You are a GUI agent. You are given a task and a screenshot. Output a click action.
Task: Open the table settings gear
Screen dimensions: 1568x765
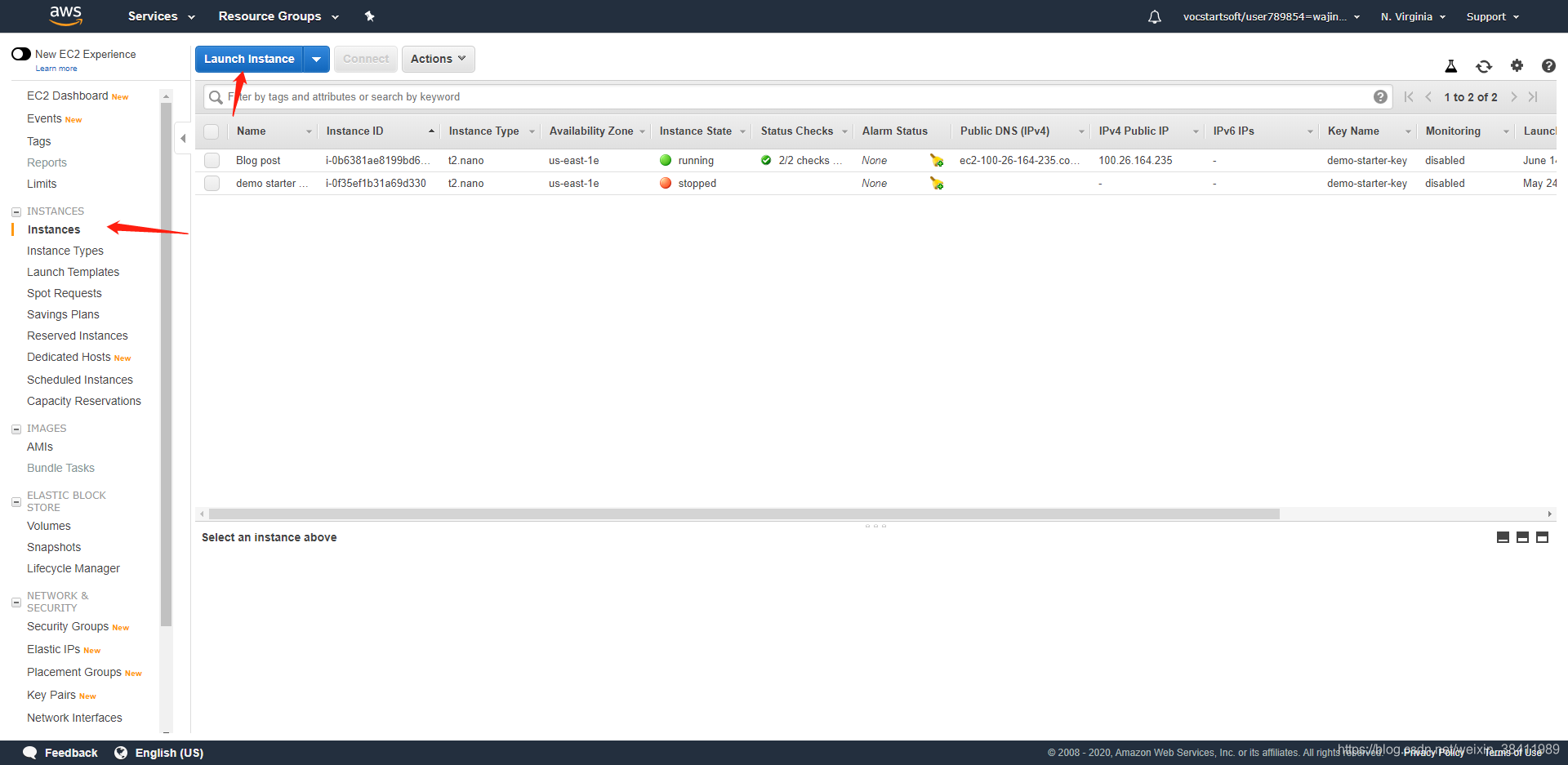[x=1517, y=65]
